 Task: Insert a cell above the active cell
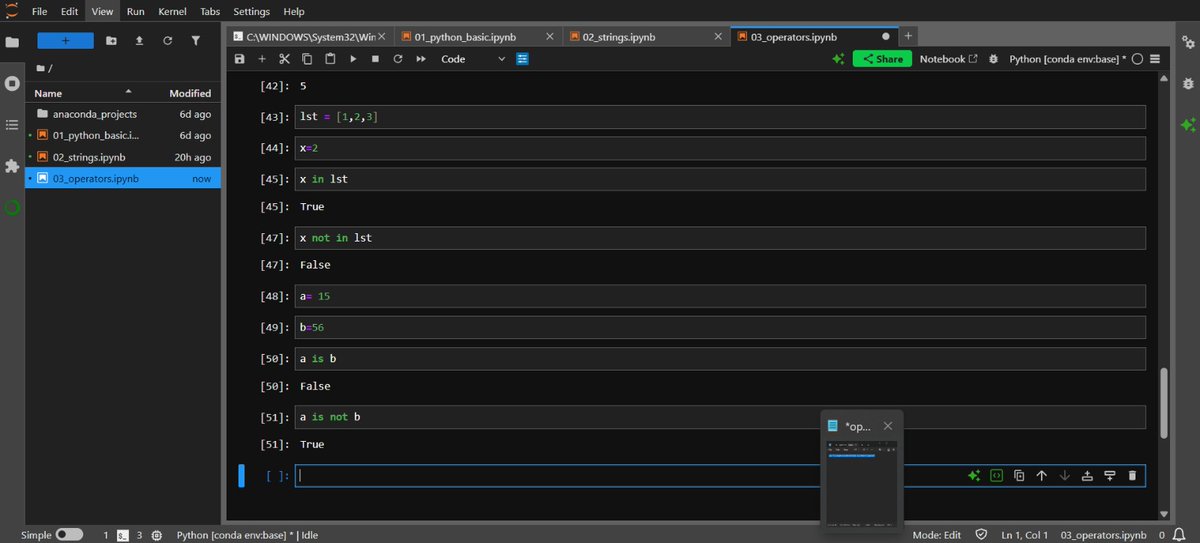[x=1087, y=476]
